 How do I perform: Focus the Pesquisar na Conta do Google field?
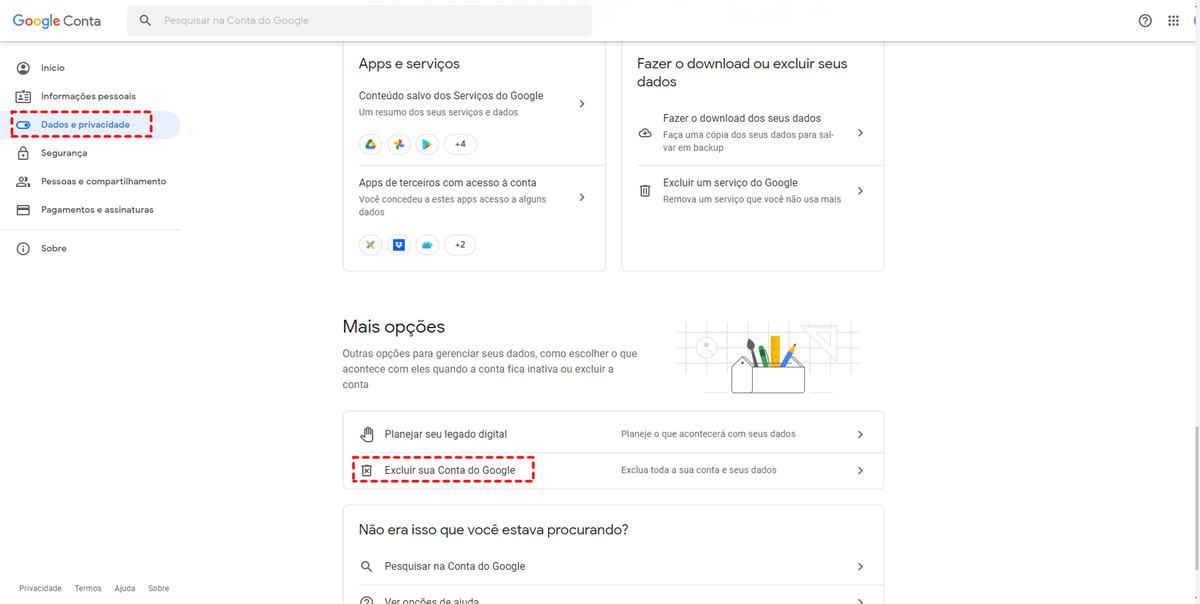point(359,20)
